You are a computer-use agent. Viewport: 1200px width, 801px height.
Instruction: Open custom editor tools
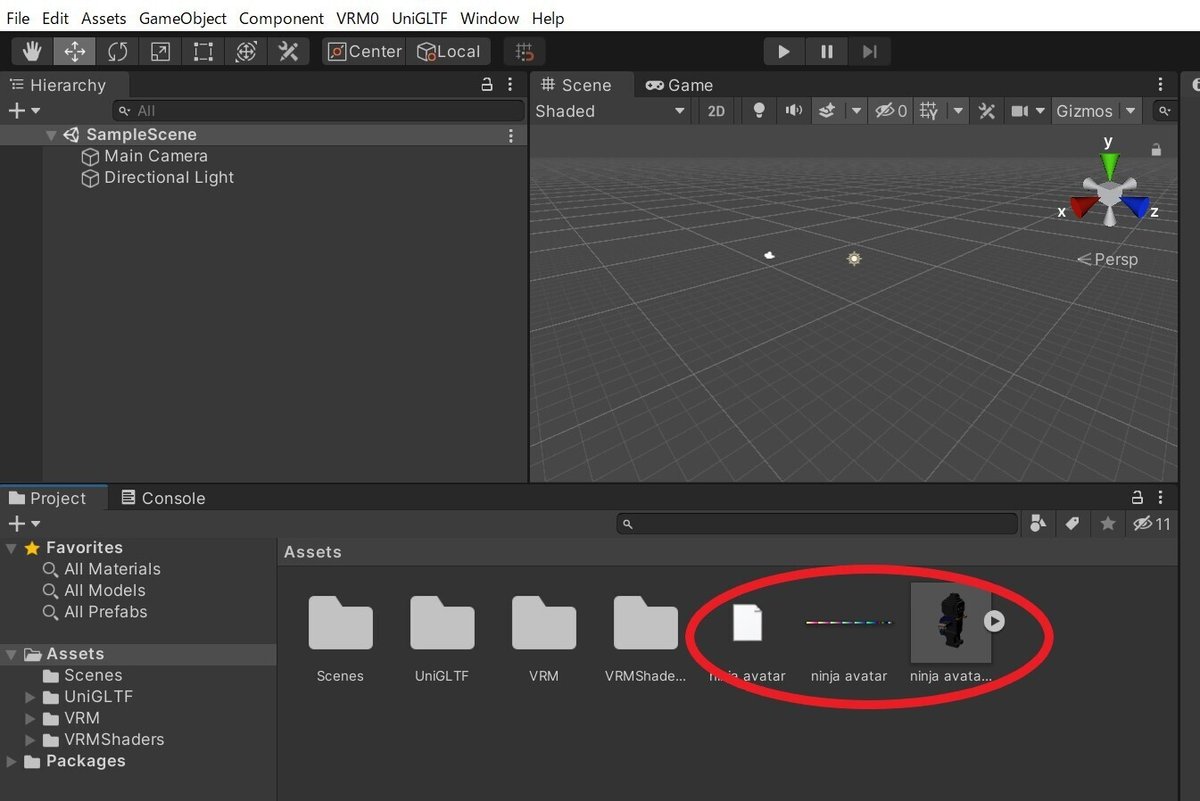coord(288,52)
